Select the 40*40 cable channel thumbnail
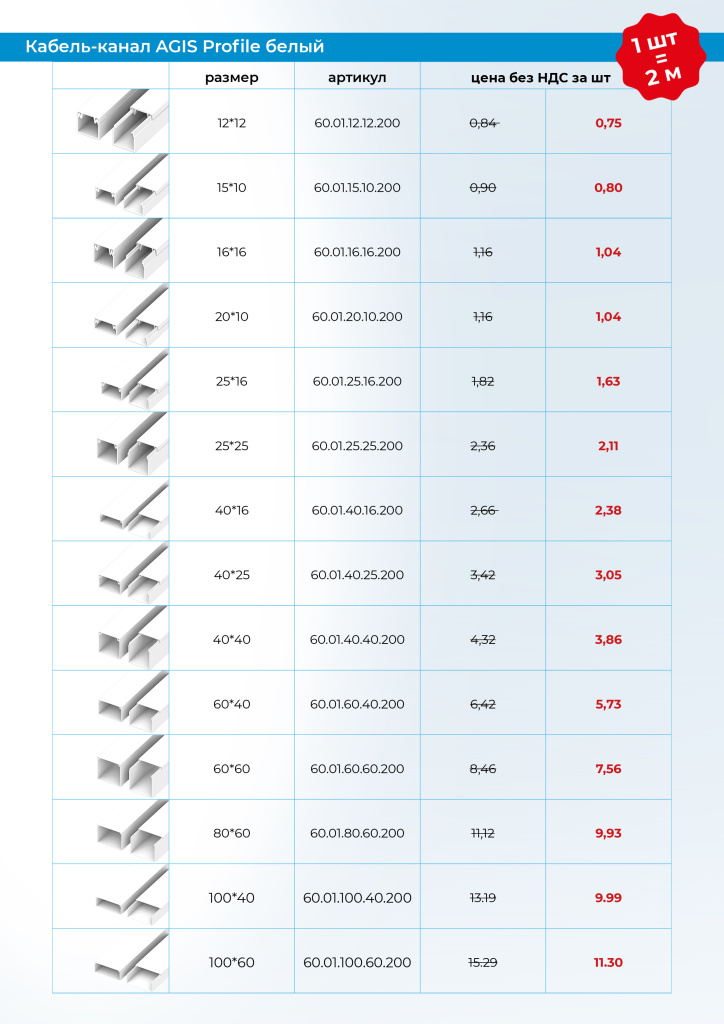Viewport: 724px width, 1024px height. point(130,639)
